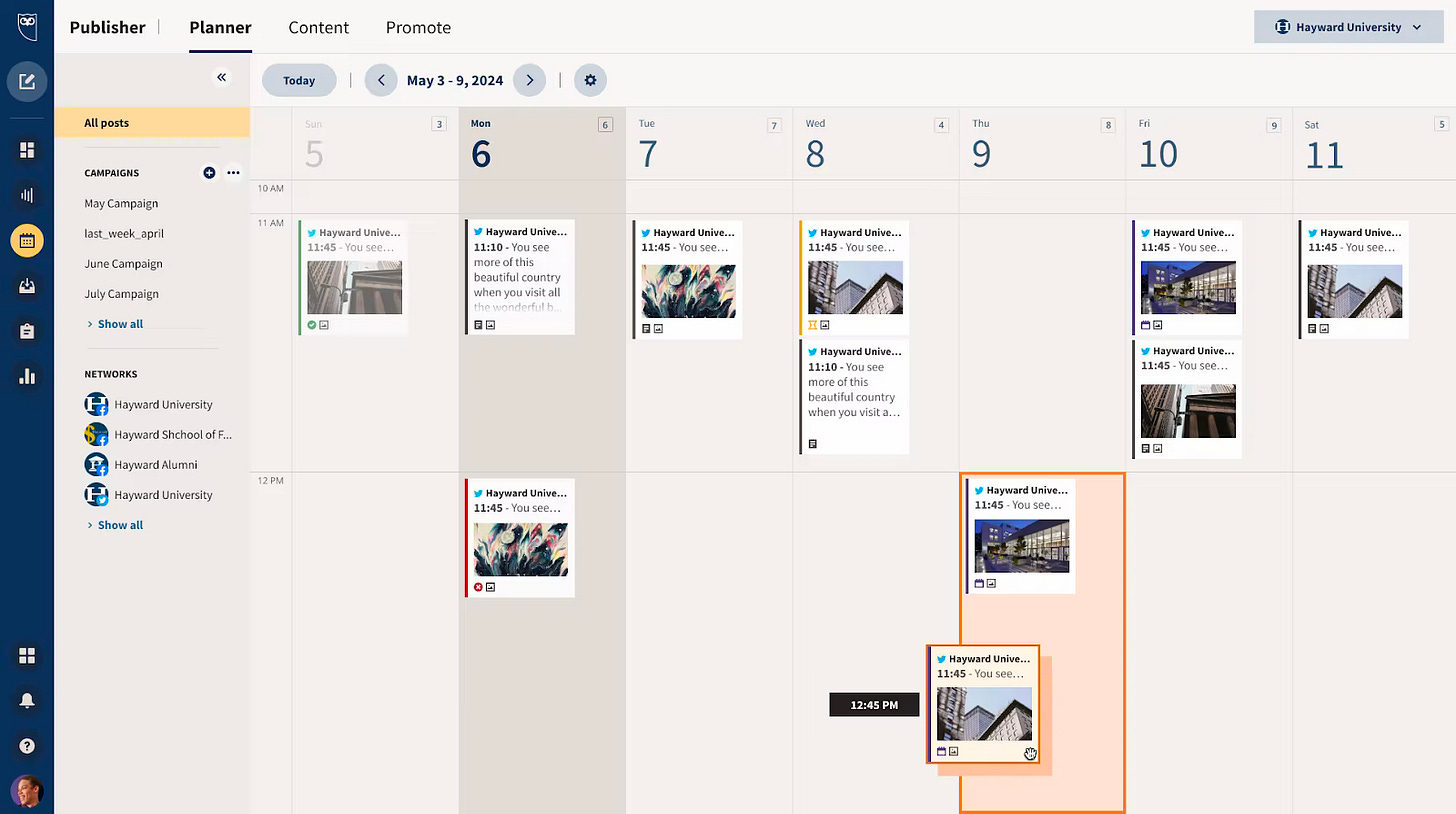The width and height of the screenshot is (1456, 814).
Task: Select Hayward University Facebook network
Action: pos(148,404)
